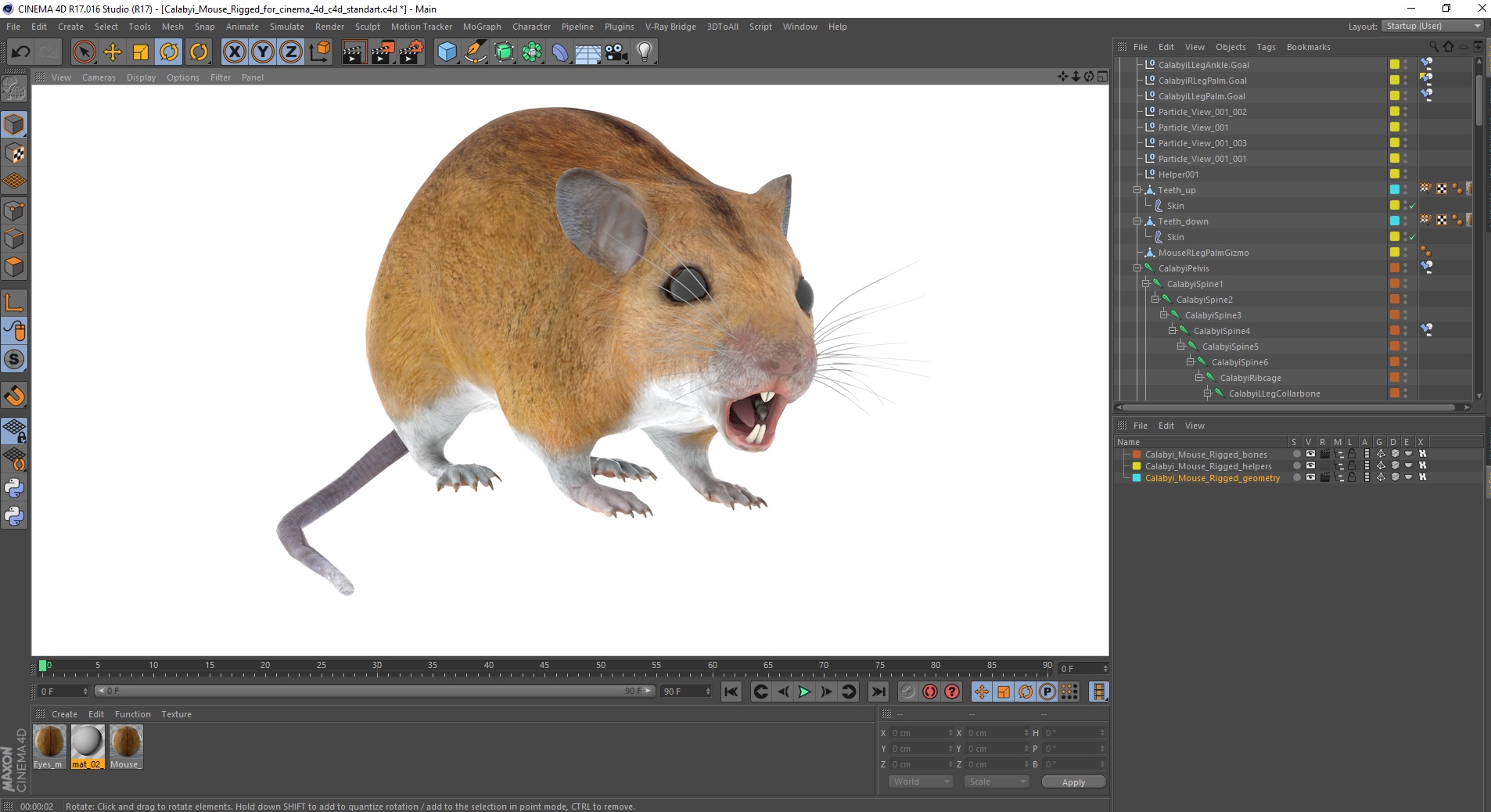Open the Simulate menu

287,27
